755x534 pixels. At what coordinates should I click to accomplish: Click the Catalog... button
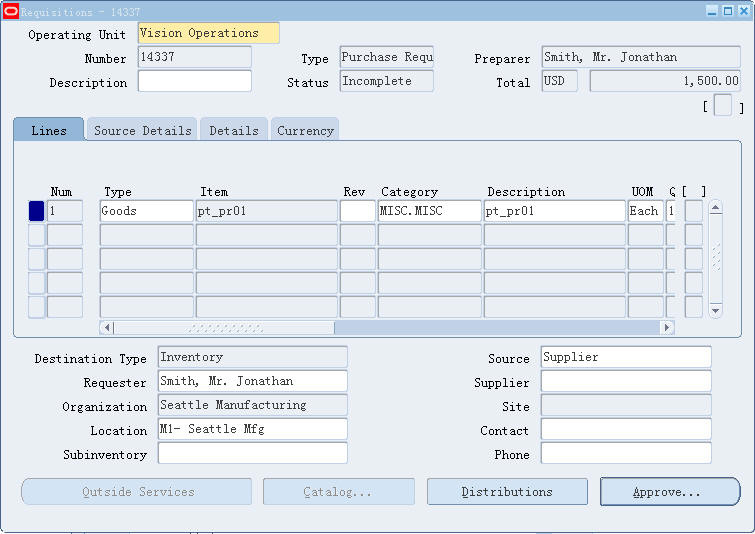coord(338,492)
